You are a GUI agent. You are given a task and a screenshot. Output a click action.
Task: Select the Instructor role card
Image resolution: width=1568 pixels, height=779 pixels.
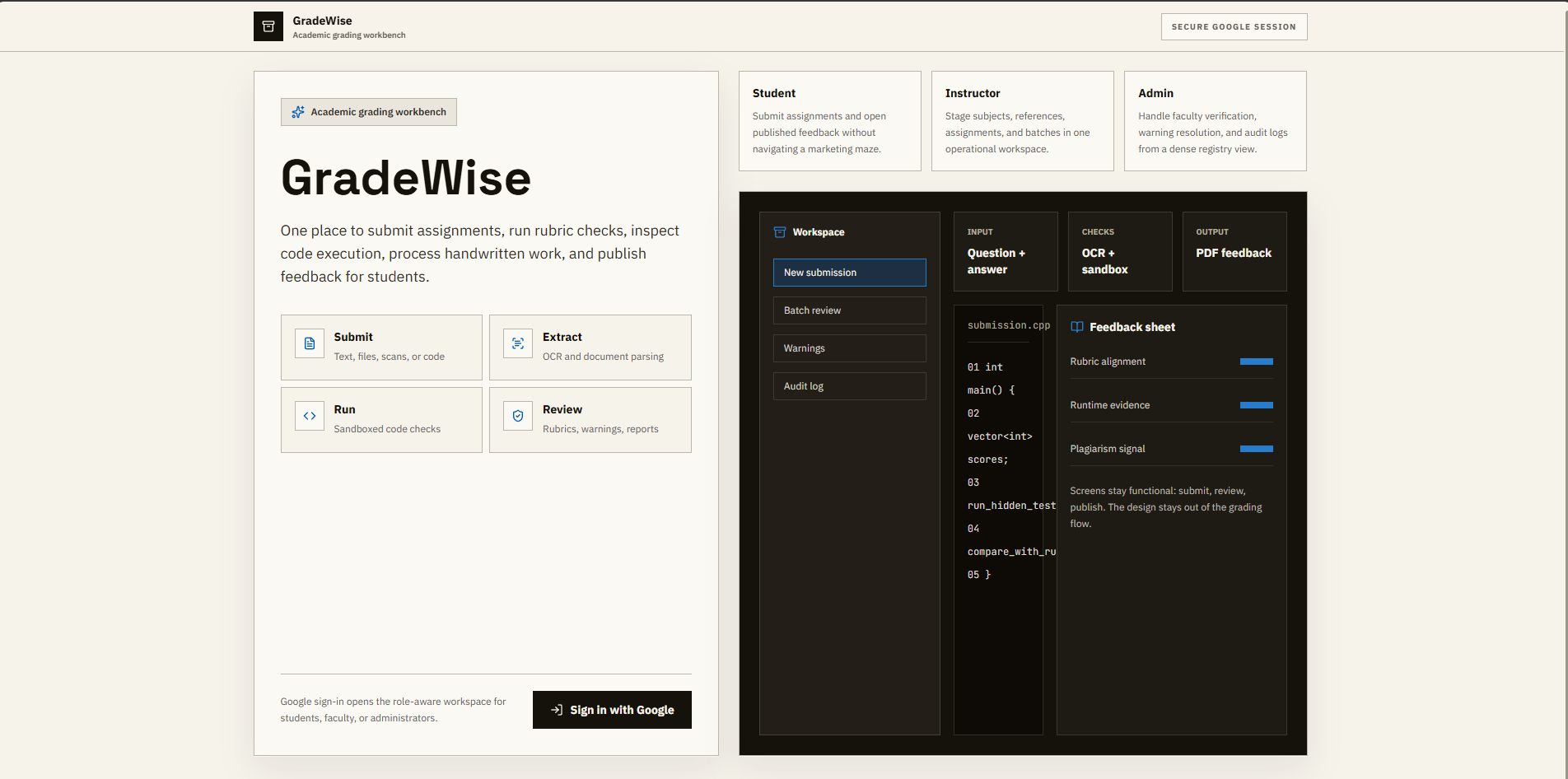tap(1023, 121)
